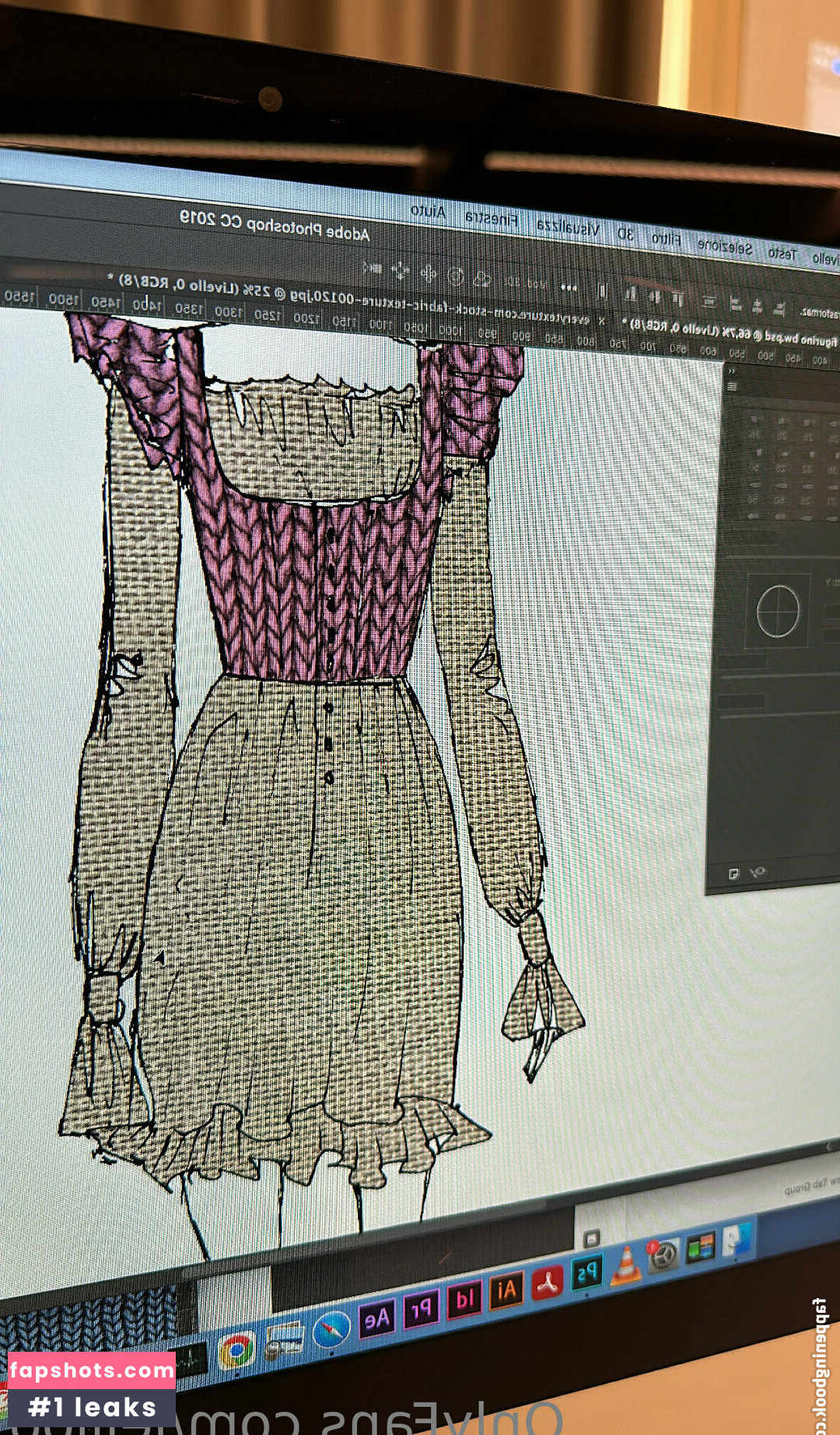Image resolution: width=840 pixels, height=1435 pixels.
Task: Open Photoshop from the dock
Action: (x=587, y=1273)
